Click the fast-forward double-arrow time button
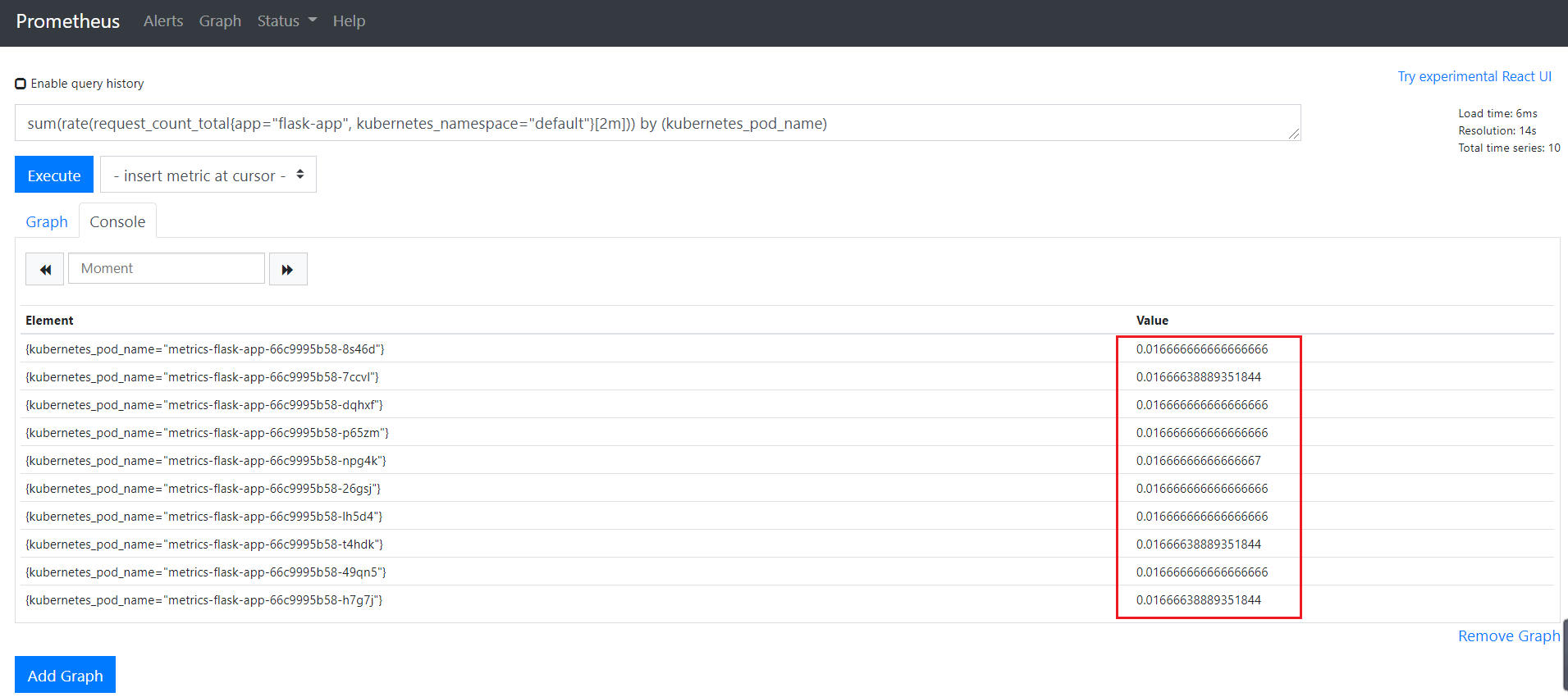Screen dimensions: 1568x697 click(288, 269)
